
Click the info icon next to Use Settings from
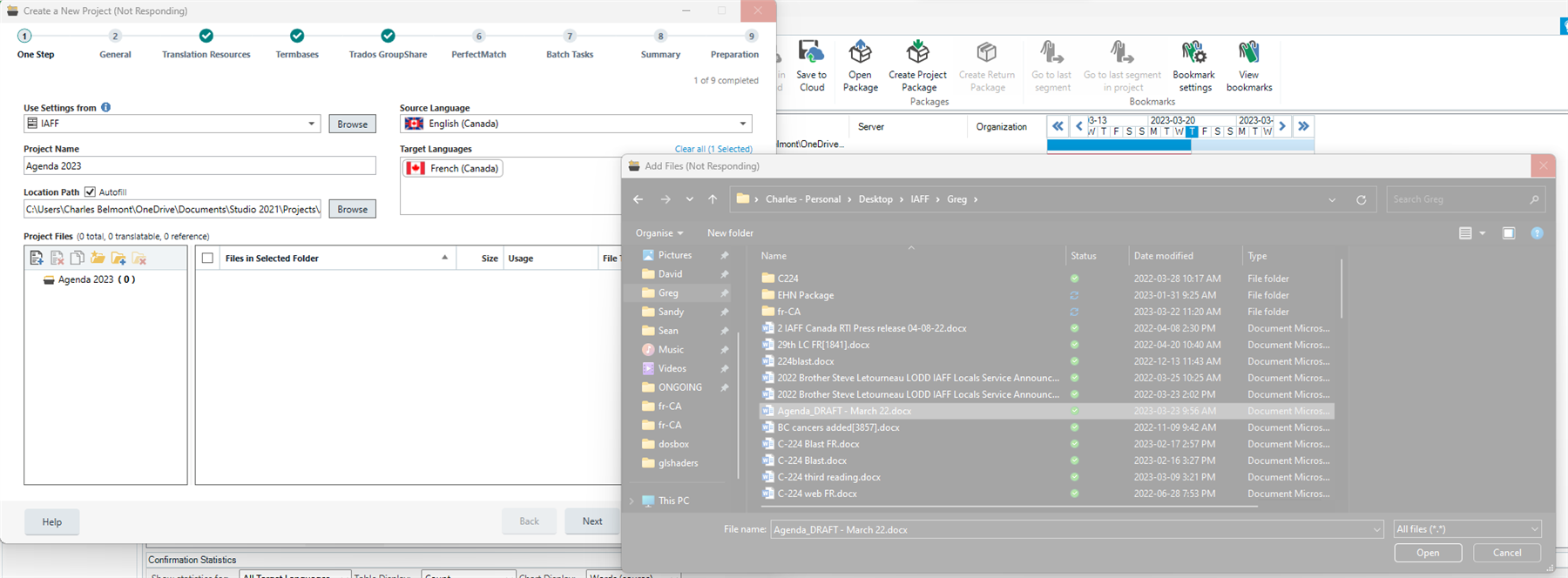(x=105, y=107)
